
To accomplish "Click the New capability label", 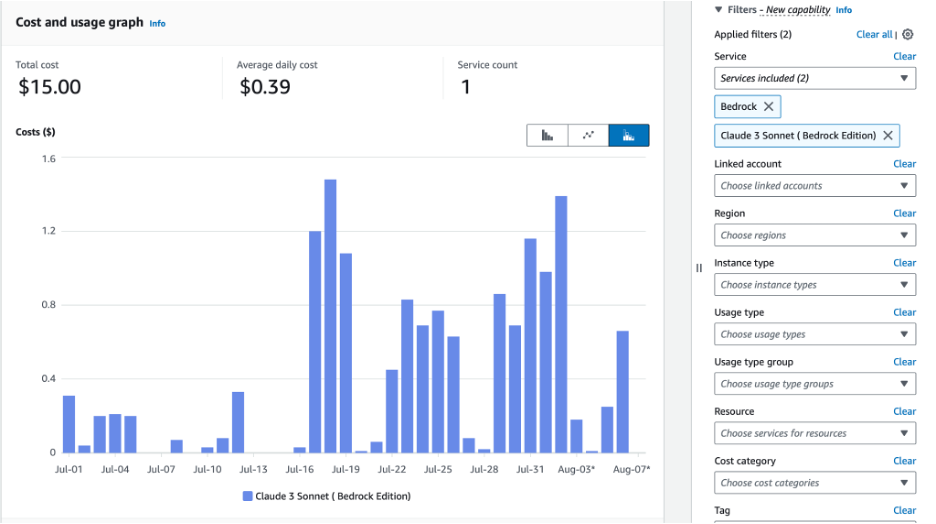I will pyautogui.click(x=798, y=10).
